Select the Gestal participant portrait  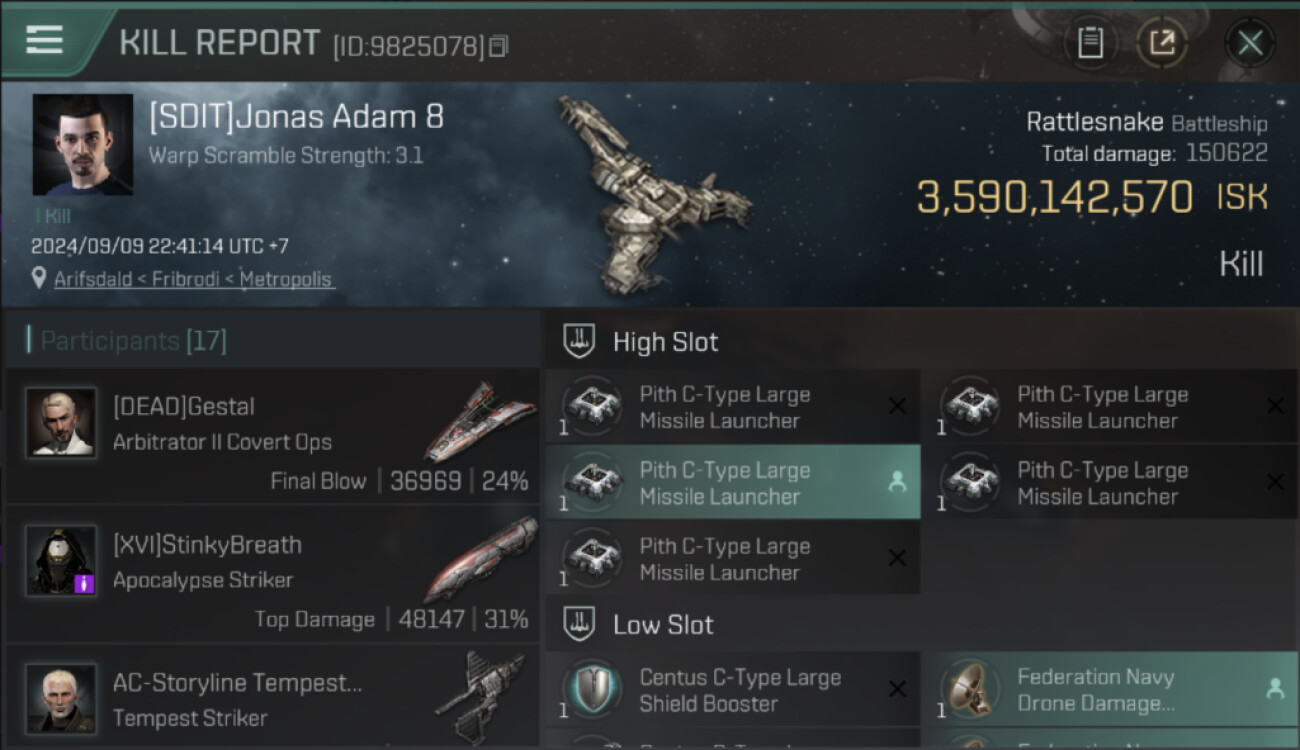(61, 423)
